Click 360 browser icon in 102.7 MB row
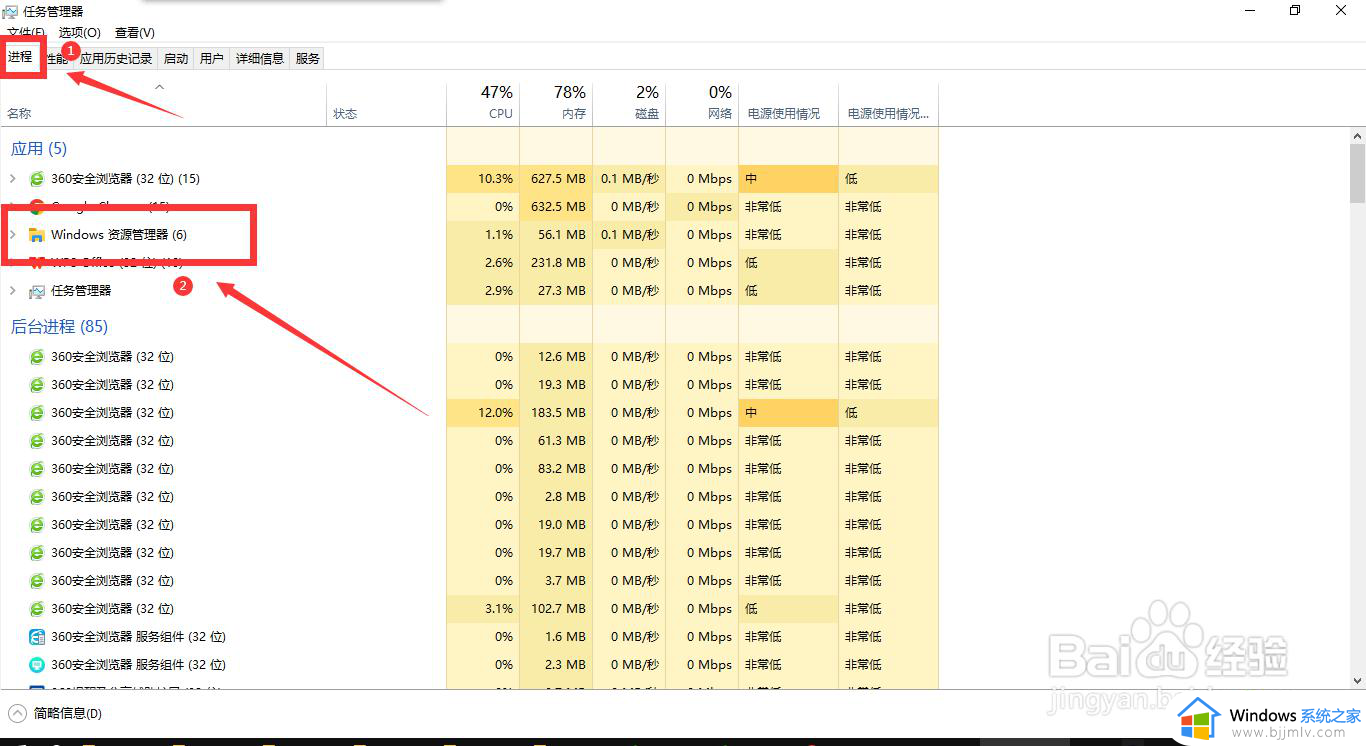 pos(37,609)
